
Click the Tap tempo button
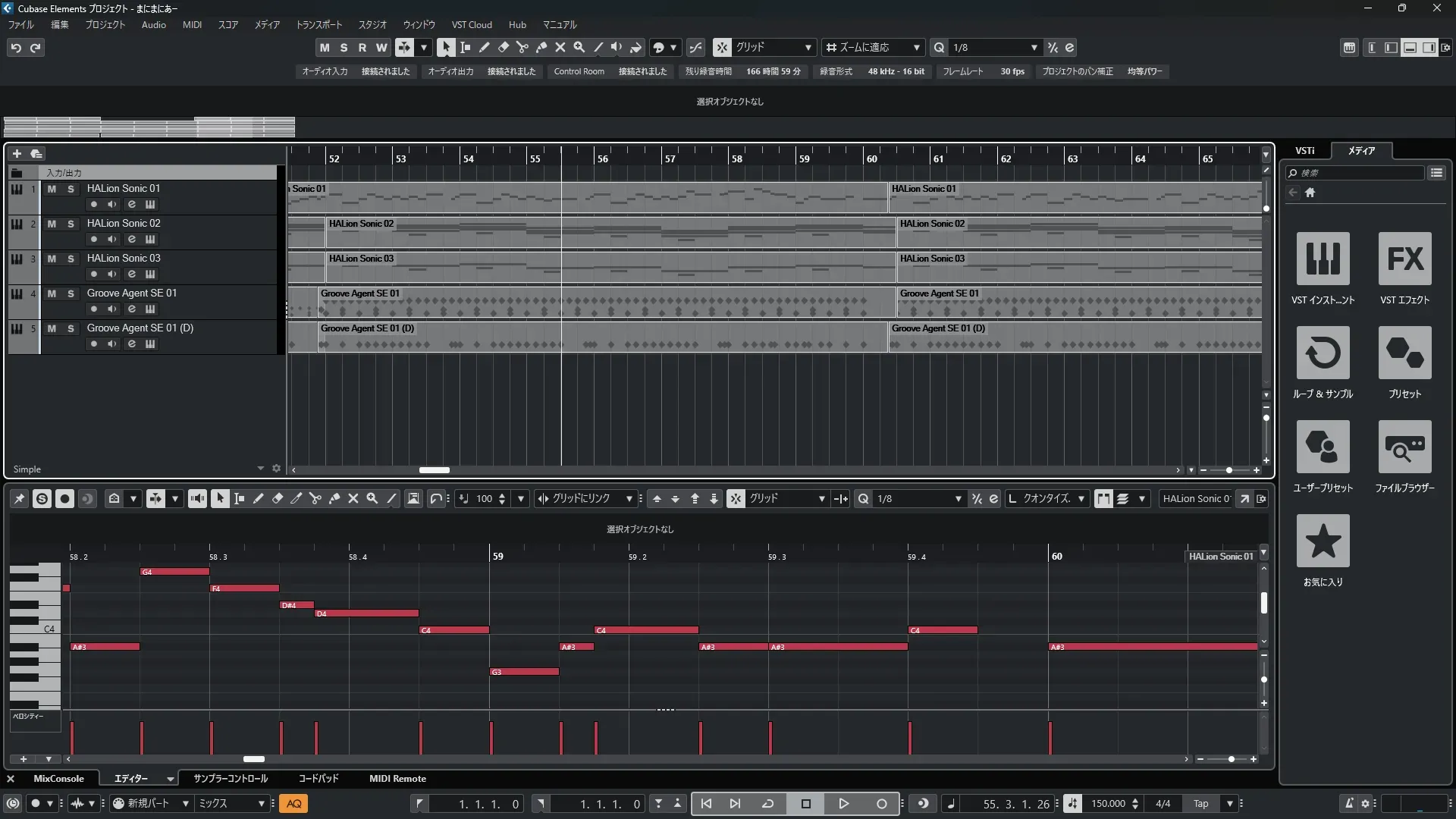[1200, 804]
